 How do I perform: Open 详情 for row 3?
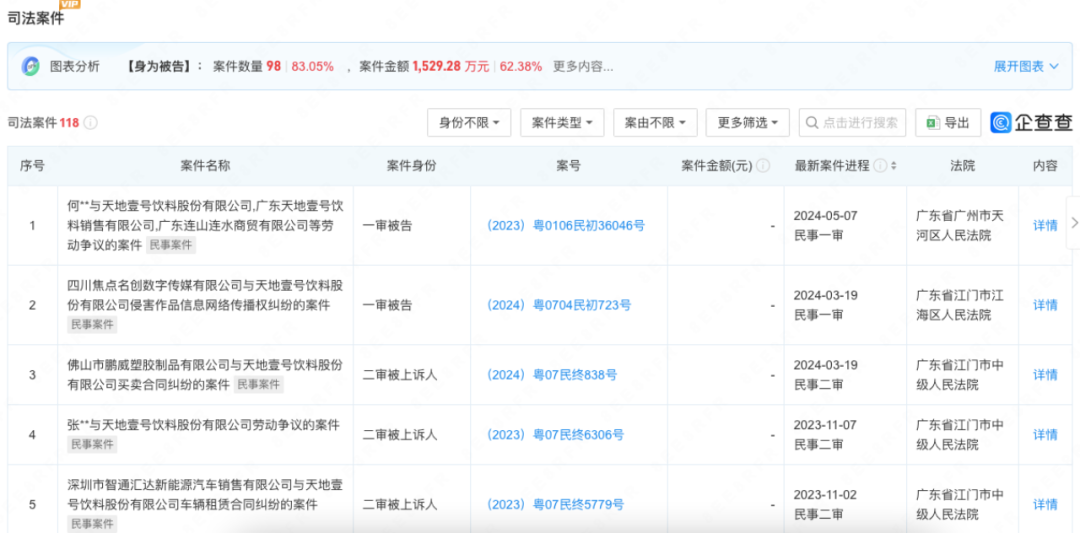[x=1045, y=375]
